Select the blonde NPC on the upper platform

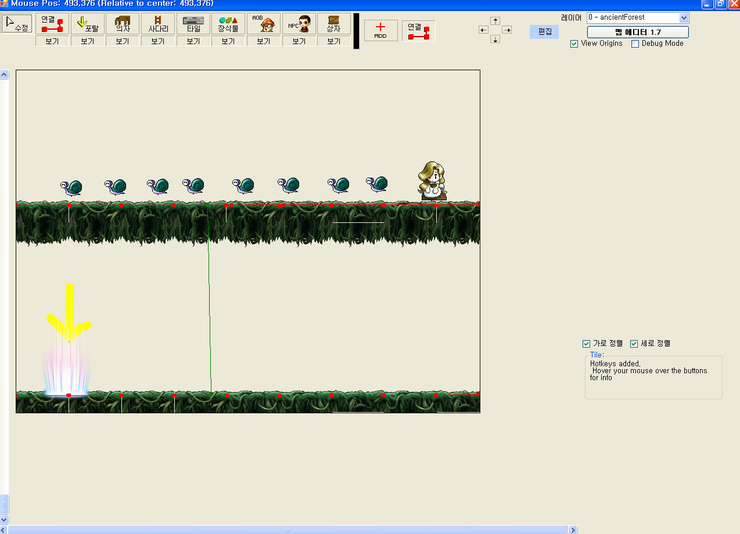pyautogui.click(x=431, y=181)
